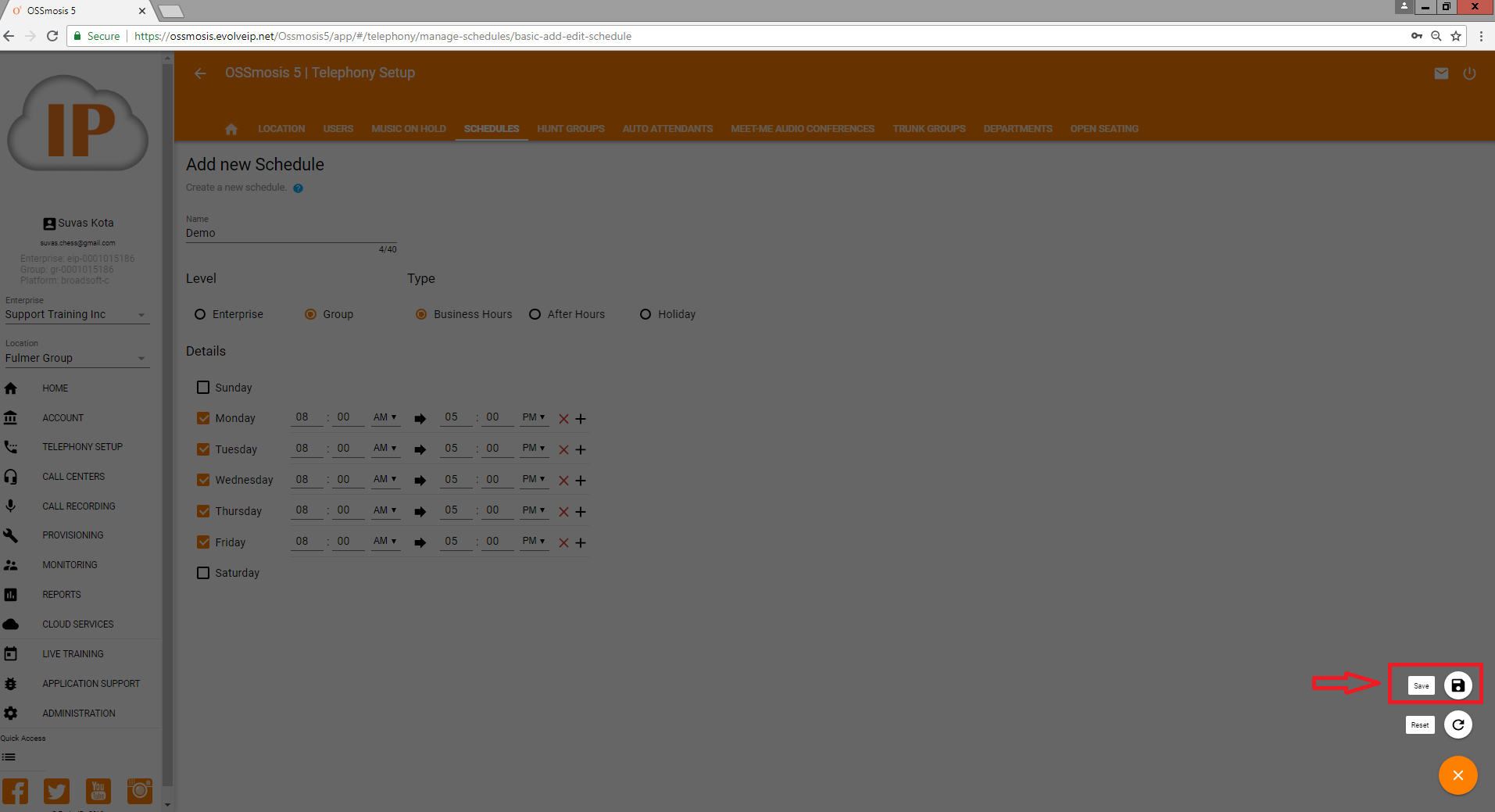Screen dimensions: 1495x812
Task: Click the back arrow in orange header
Action: [x=200, y=73]
